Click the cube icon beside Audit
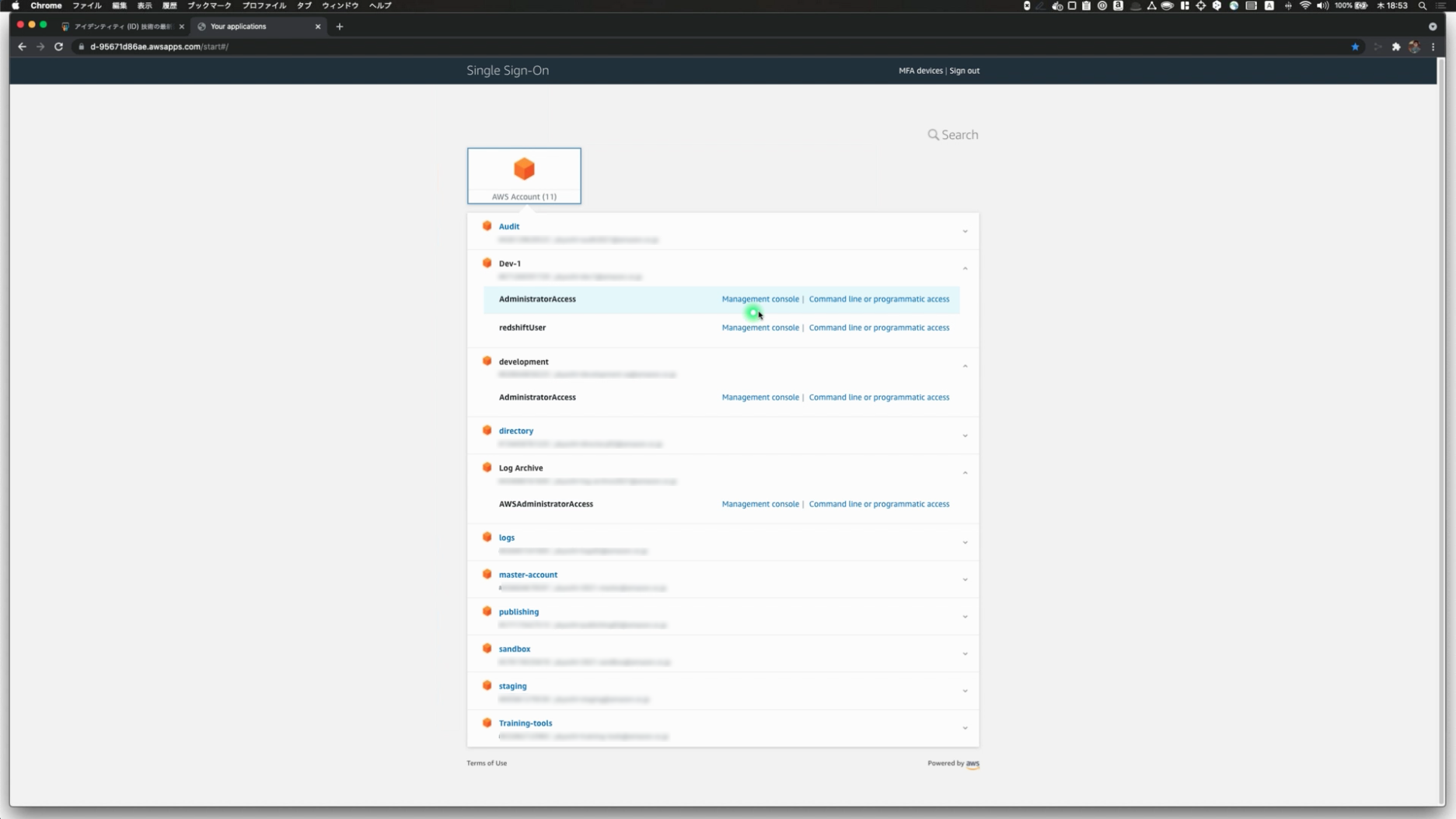1456x819 pixels. pos(487,226)
